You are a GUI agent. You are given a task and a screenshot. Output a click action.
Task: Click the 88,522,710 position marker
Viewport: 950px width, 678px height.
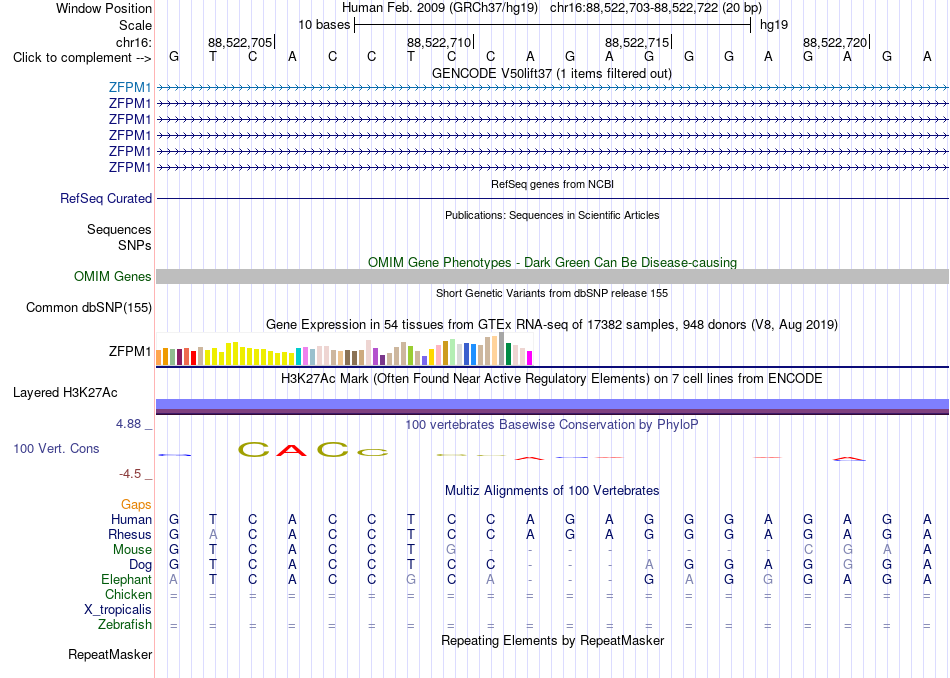pos(439,42)
